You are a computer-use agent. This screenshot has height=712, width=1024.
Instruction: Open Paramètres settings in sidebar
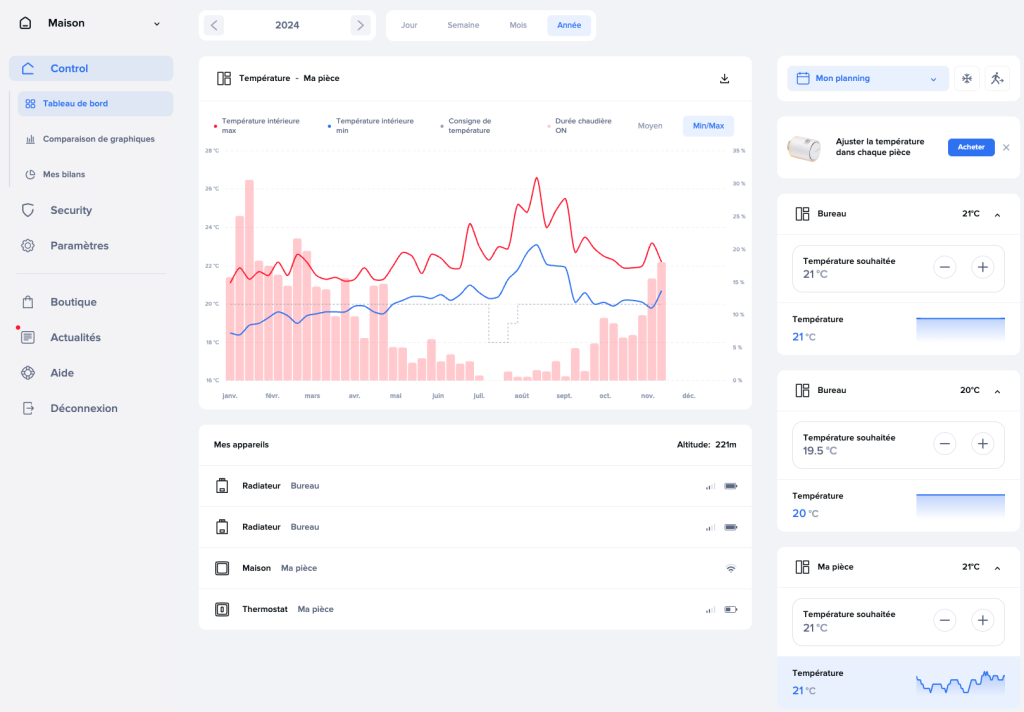tap(79, 246)
